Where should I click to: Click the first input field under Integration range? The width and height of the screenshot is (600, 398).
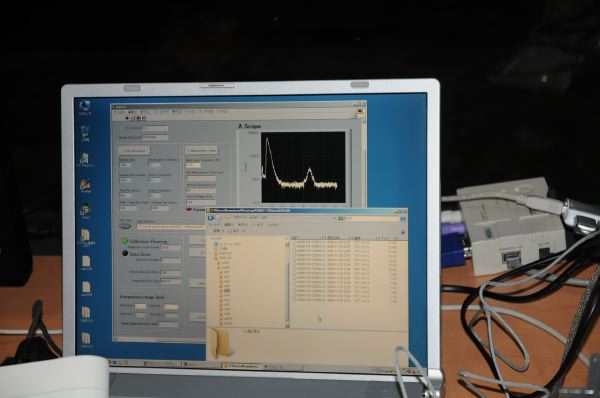140,307
